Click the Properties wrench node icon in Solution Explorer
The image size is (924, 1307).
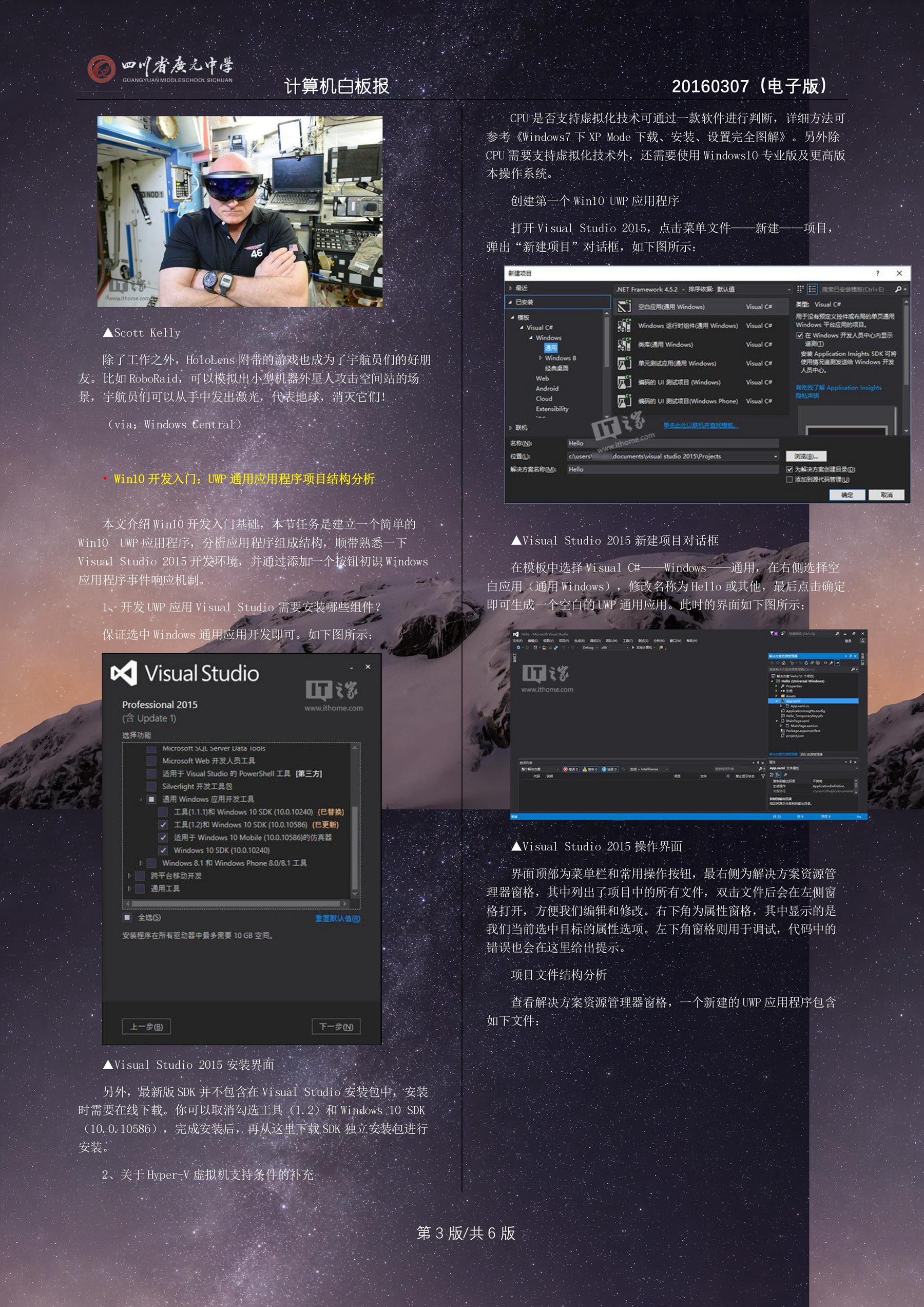click(x=783, y=686)
